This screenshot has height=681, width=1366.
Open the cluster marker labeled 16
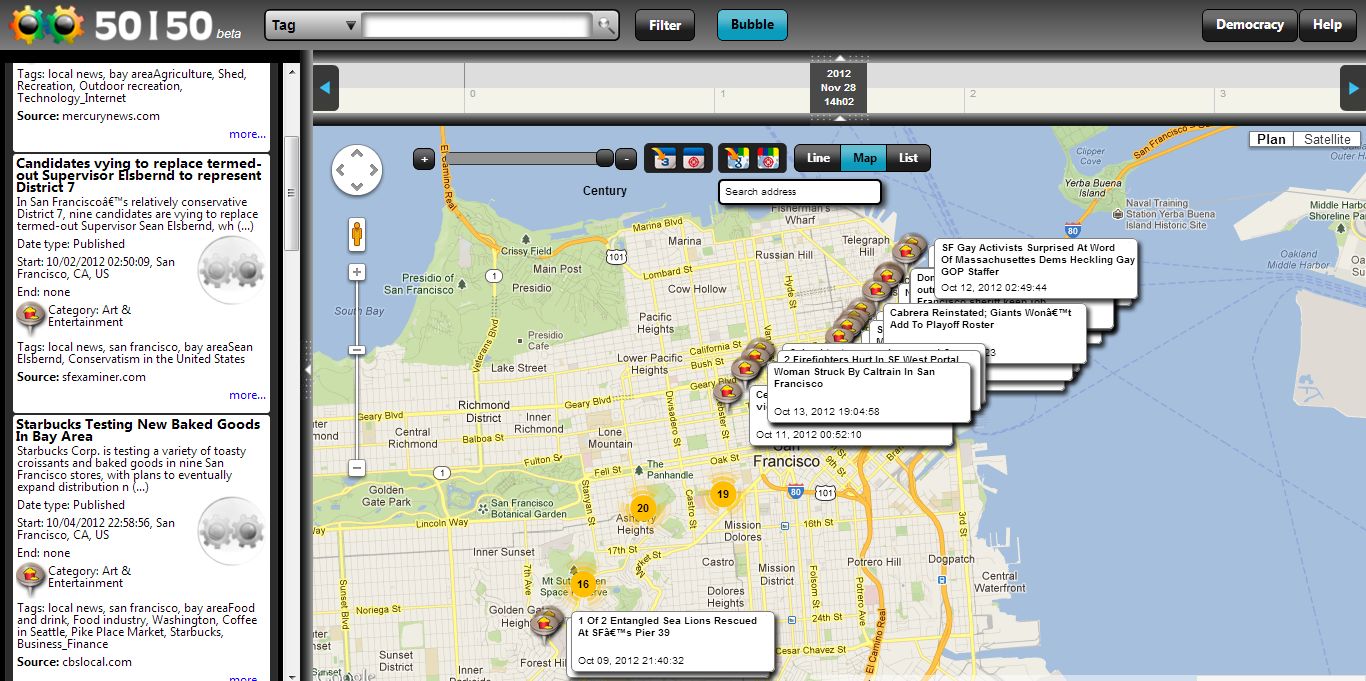(583, 583)
